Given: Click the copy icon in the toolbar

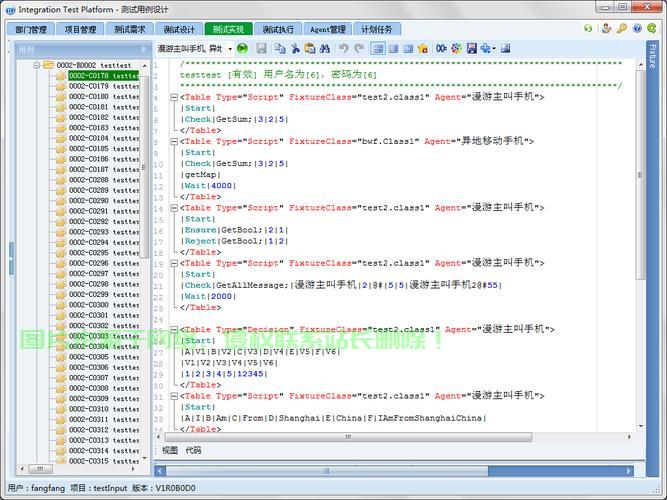Looking at the screenshot, I should pos(280,48).
